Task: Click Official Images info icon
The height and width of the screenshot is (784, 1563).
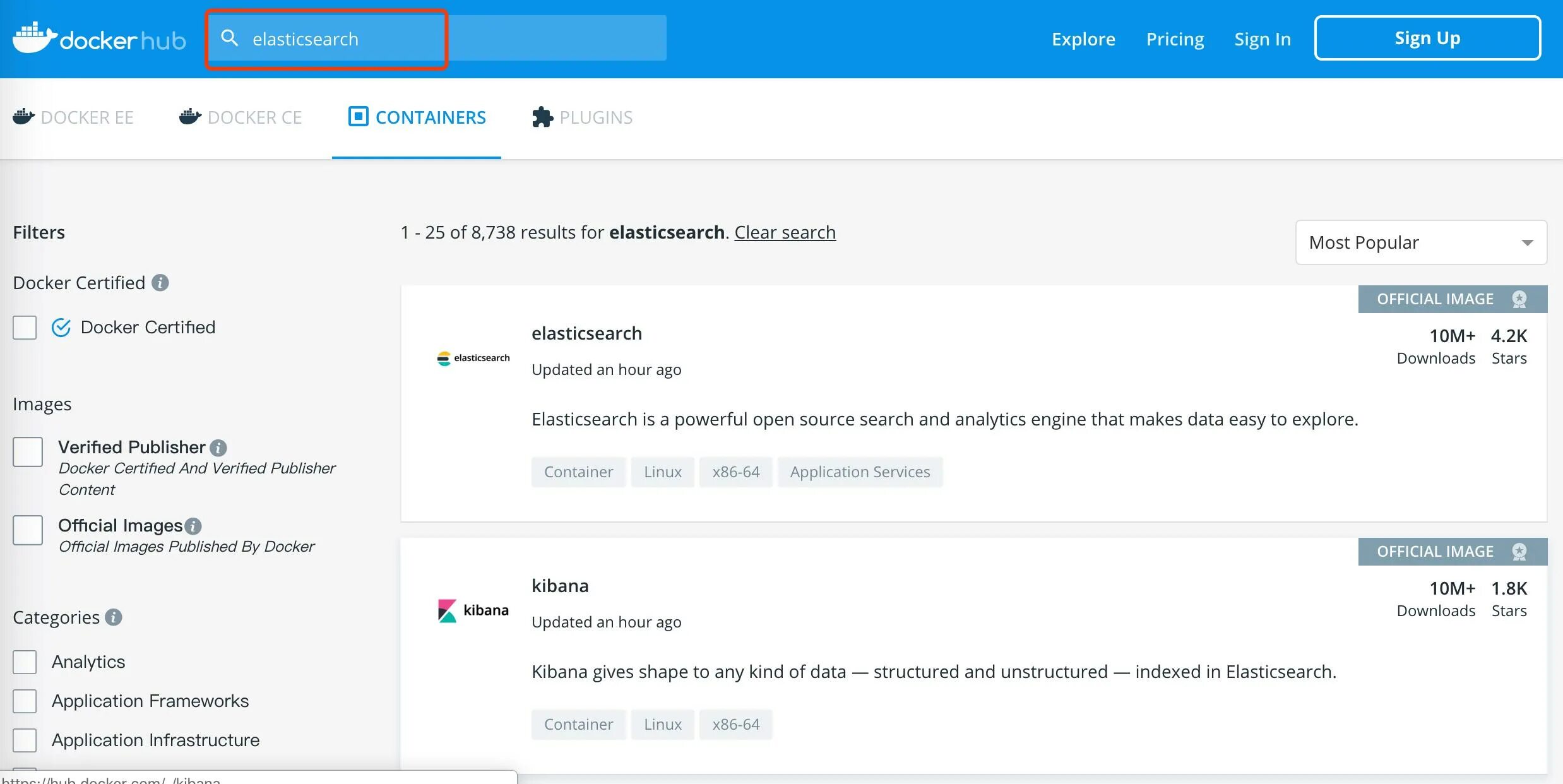Action: (x=194, y=526)
